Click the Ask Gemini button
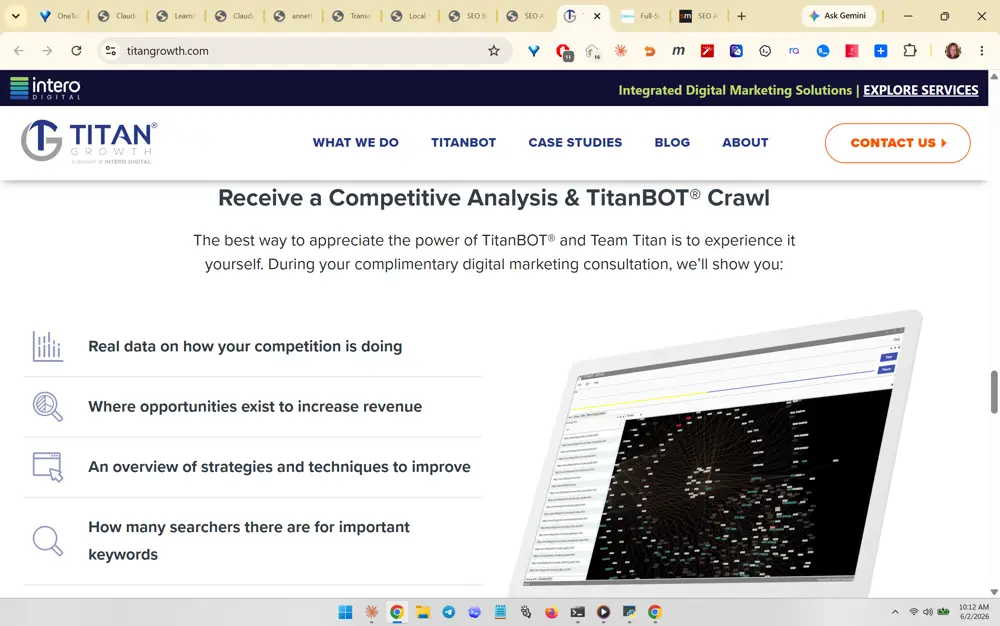 (838, 16)
